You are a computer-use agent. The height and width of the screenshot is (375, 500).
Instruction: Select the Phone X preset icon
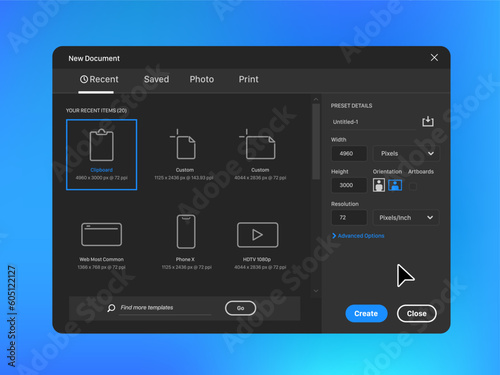click(x=186, y=232)
